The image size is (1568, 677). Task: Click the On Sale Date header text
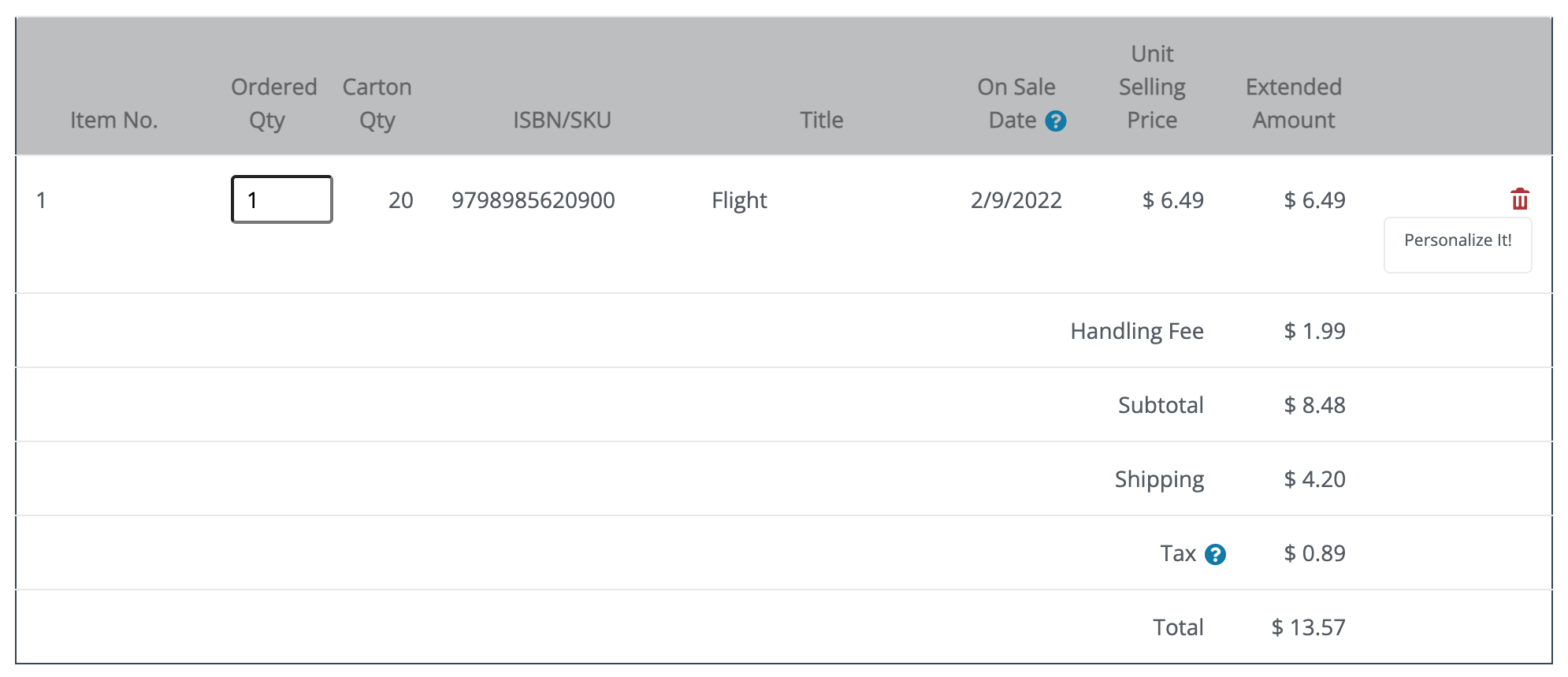click(x=1016, y=103)
